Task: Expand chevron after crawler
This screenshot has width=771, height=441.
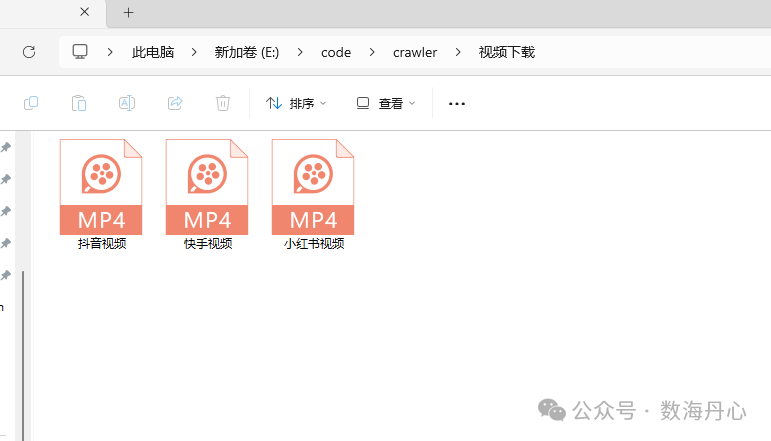Action: pyautogui.click(x=458, y=52)
